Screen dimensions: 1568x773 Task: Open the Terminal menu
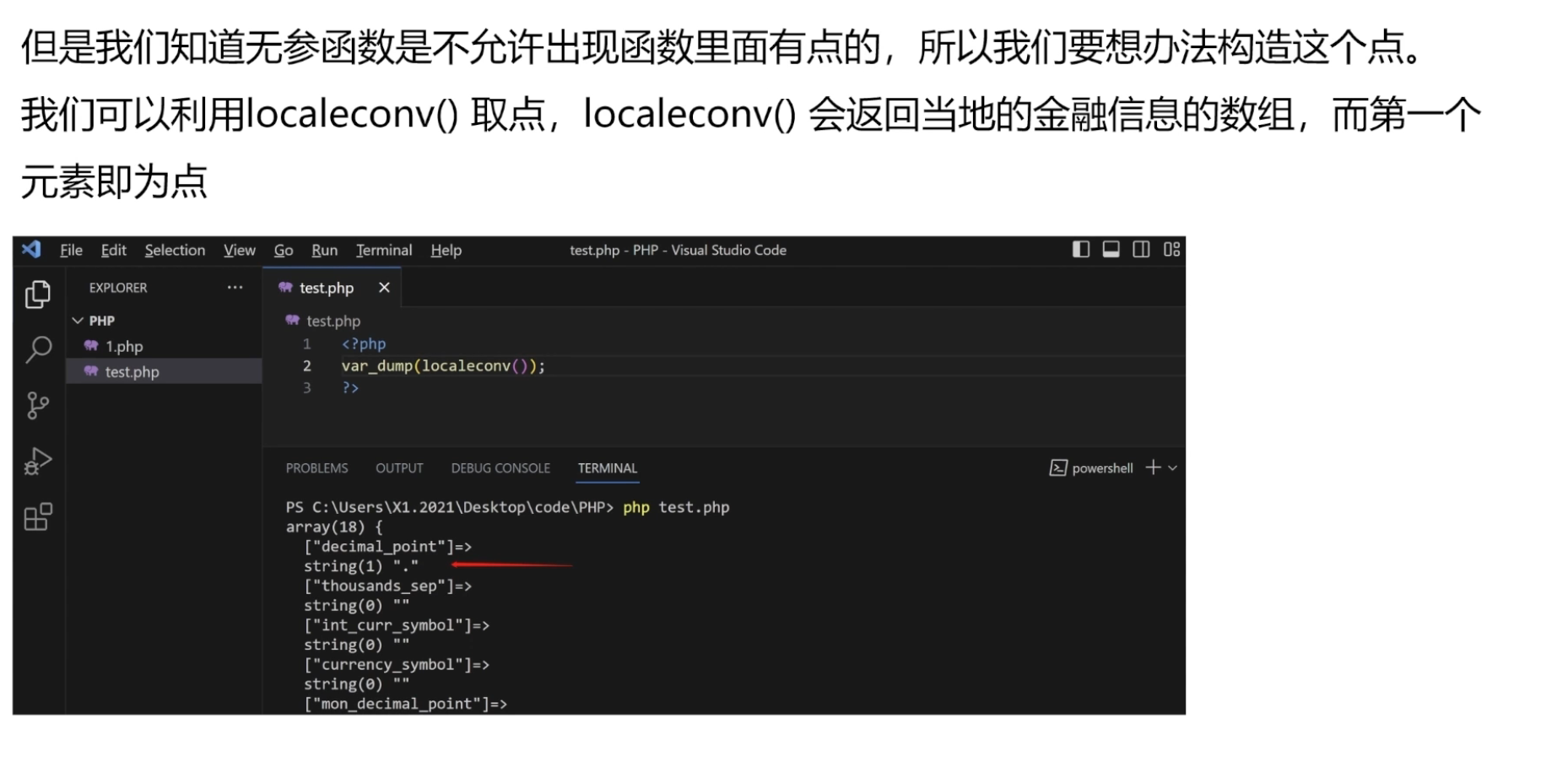point(384,250)
